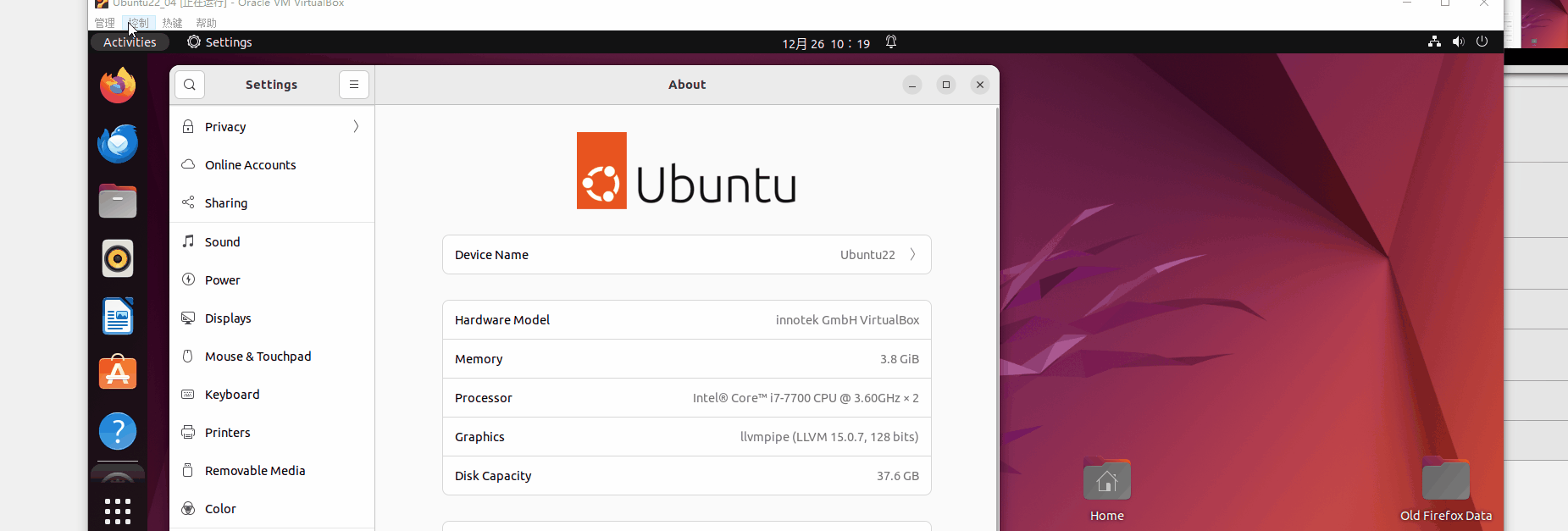Open LibreOffice Writer from the dock

point(118,317)
